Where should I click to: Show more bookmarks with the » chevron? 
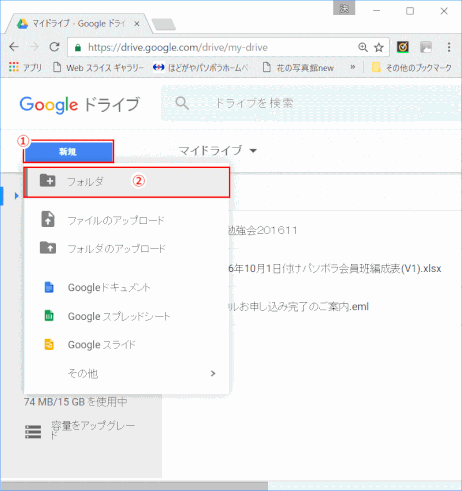(x=353, y=67)
